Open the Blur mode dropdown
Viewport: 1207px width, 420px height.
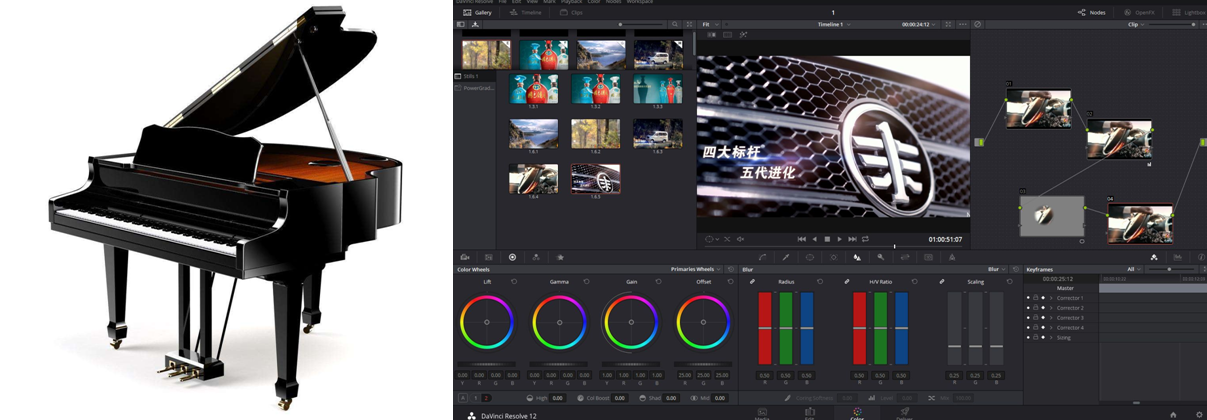pos(997,269)
